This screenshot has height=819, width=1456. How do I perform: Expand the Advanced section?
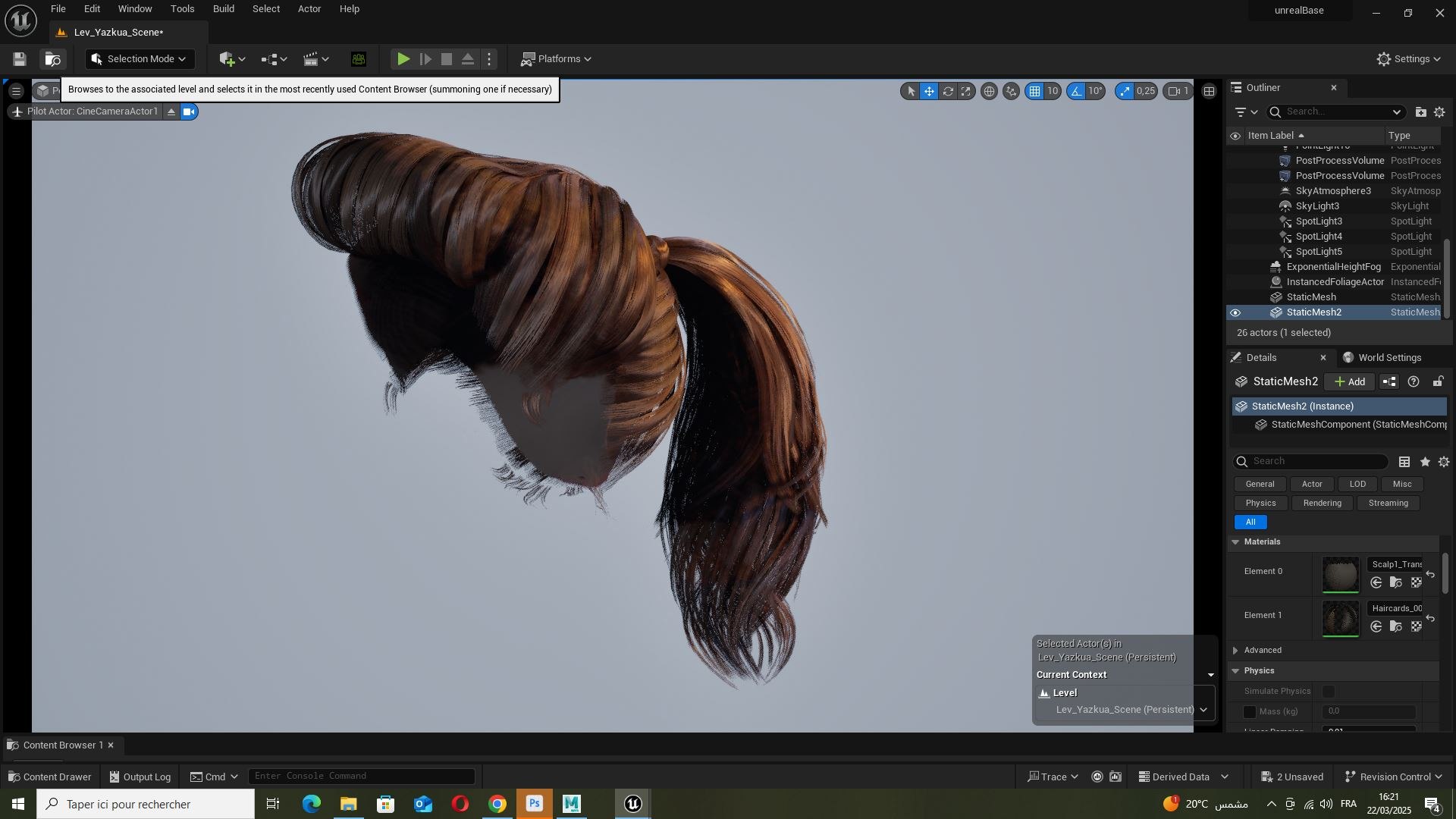coord(1236,651)
